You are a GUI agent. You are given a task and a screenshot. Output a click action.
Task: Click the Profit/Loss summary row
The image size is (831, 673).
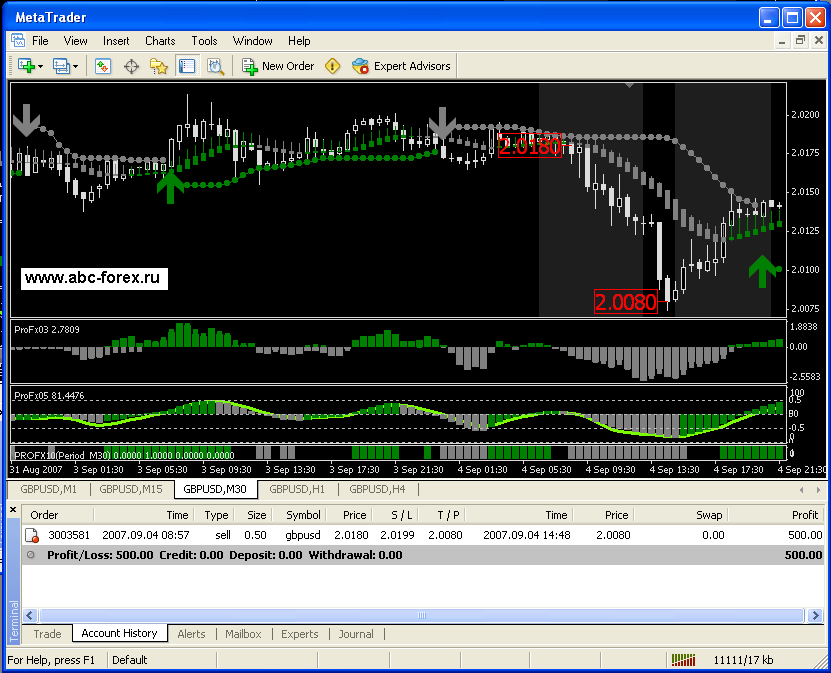click(423, 555)
